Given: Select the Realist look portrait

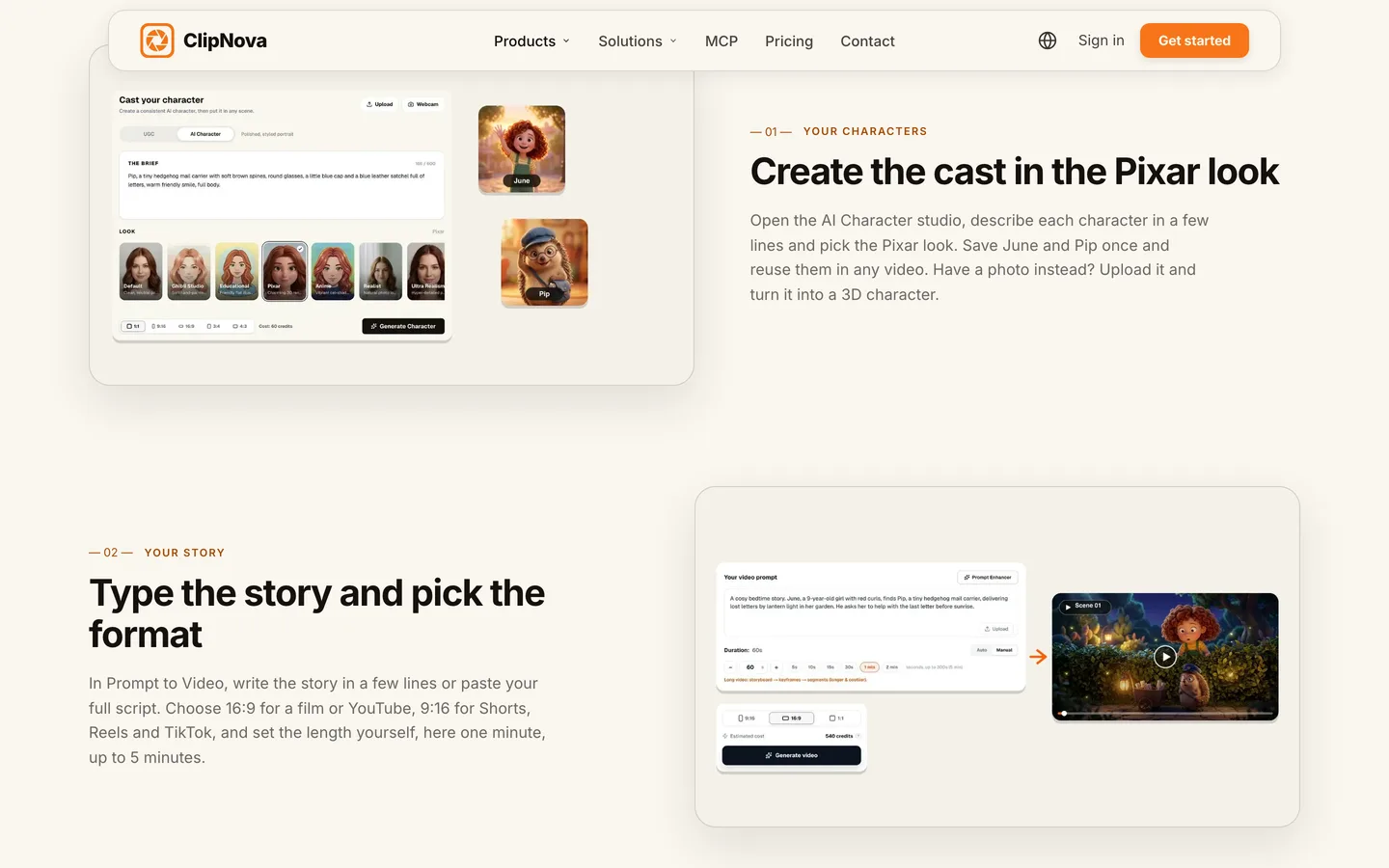Looking at the screenshot, I should click(380, 271).
